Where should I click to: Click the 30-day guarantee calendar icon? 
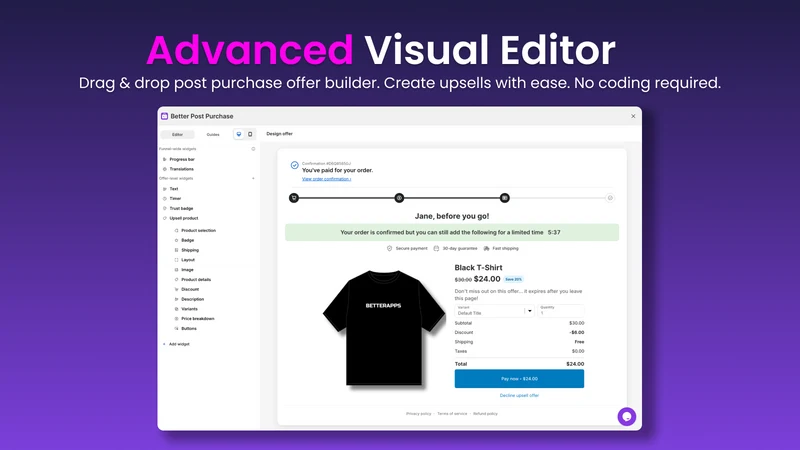pos(436,248)
